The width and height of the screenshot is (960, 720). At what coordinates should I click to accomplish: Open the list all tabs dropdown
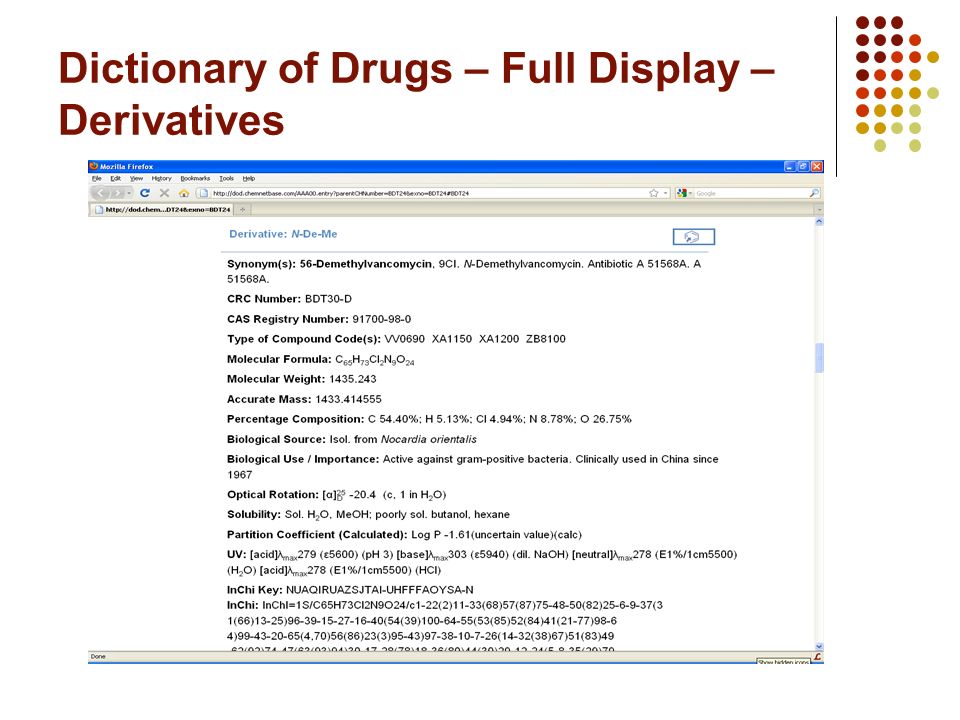[819, 209]
